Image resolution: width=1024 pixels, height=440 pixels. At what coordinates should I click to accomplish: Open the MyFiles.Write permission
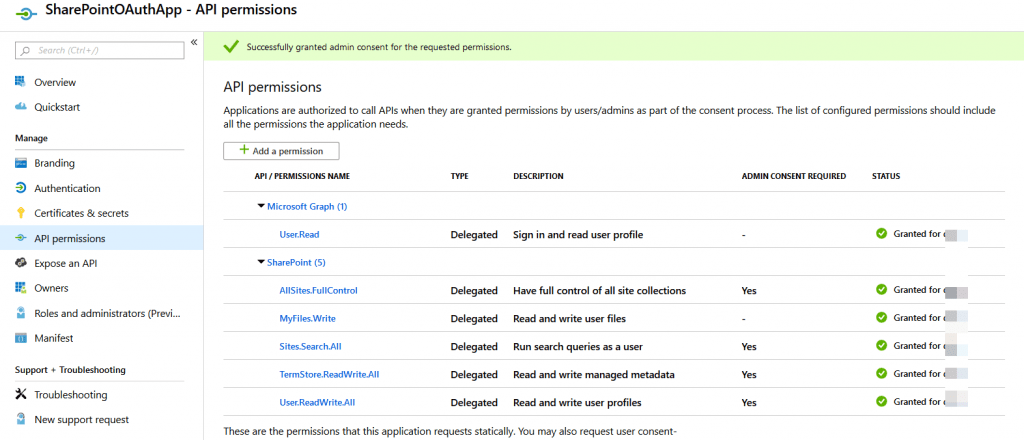point(307,319)
